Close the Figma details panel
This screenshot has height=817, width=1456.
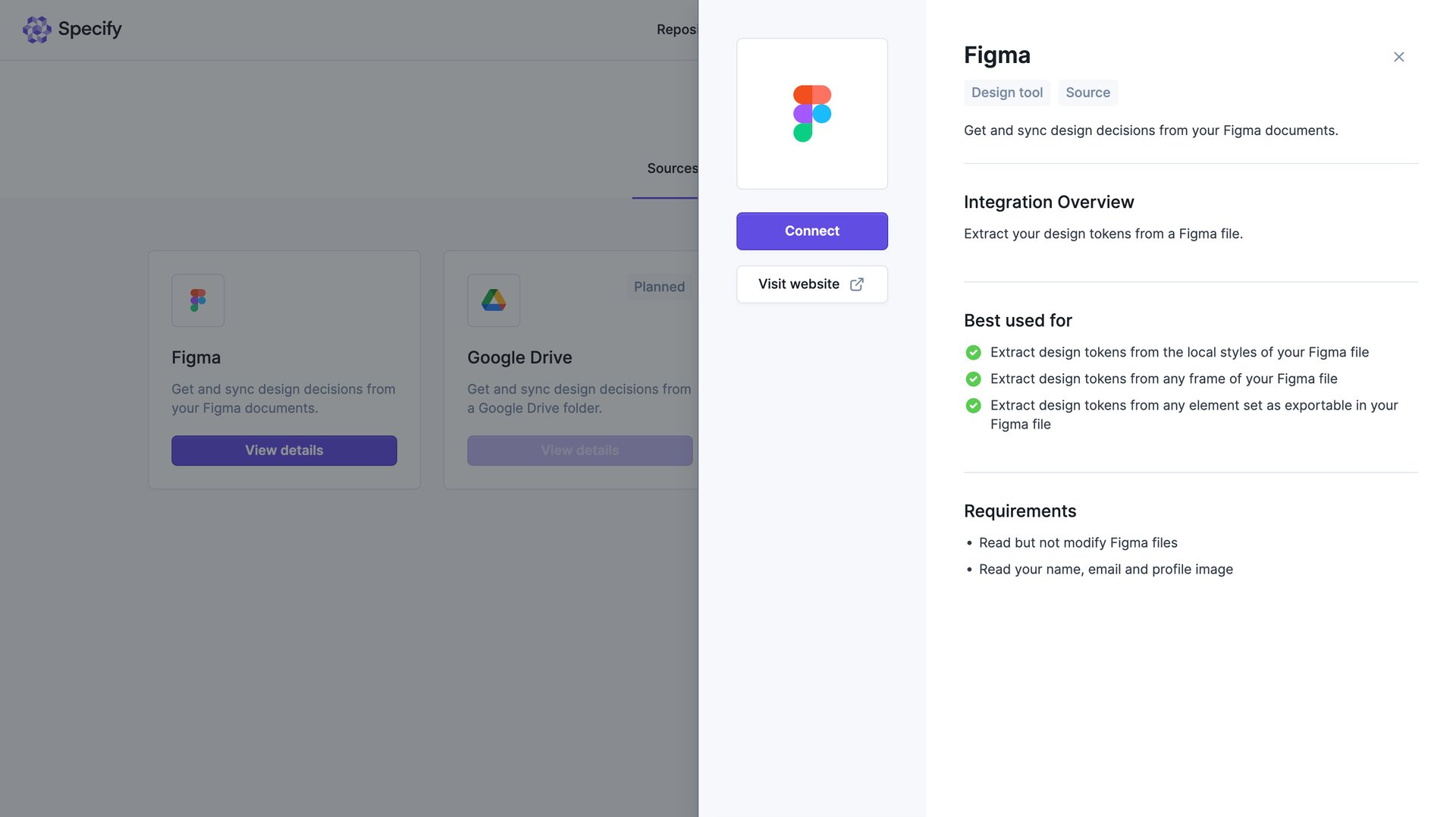tap(1399, 57)
